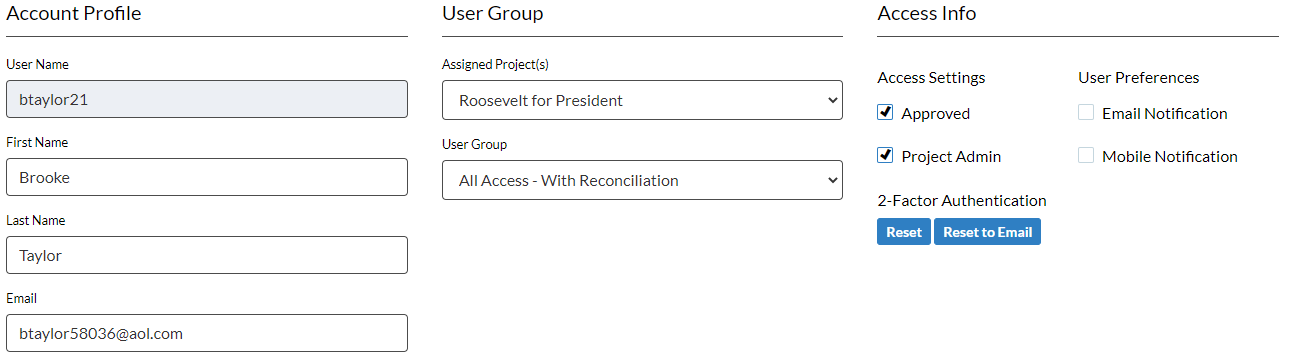1305x362 pixels.
Task: Toggle the Approved checkbox
Action: 885,112
